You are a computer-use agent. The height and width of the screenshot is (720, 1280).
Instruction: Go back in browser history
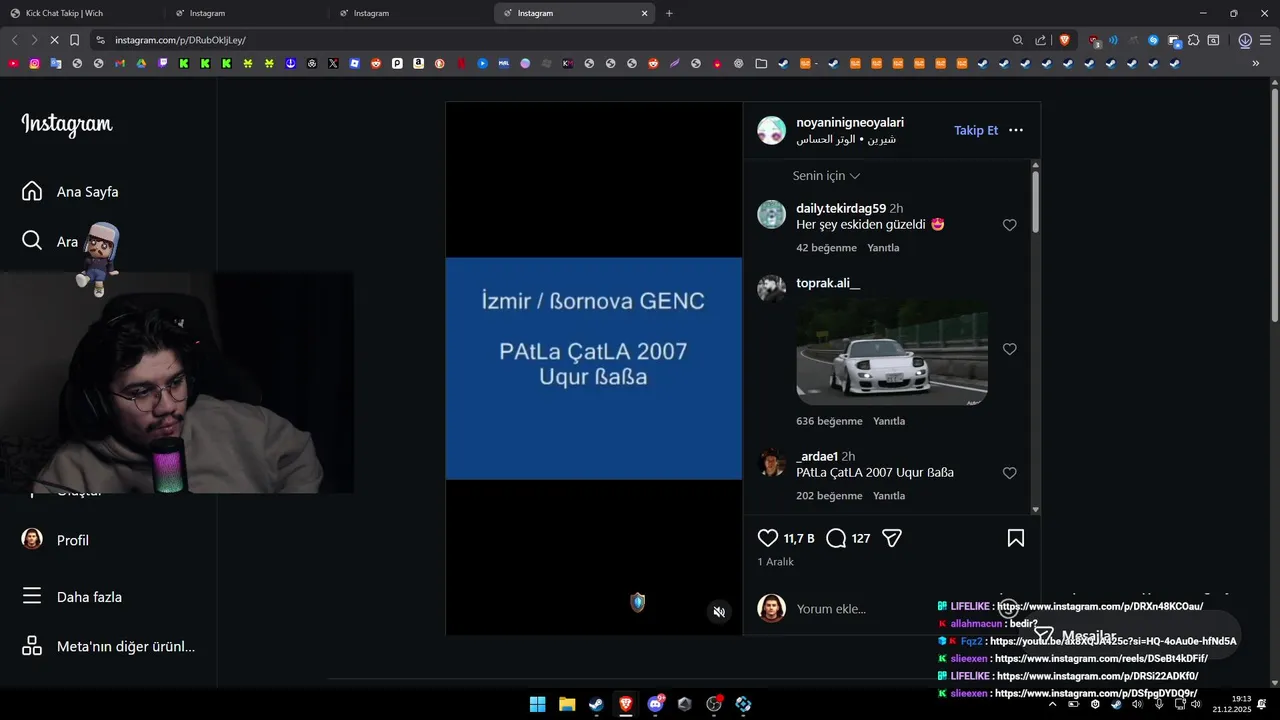click(x=14, y=40)
